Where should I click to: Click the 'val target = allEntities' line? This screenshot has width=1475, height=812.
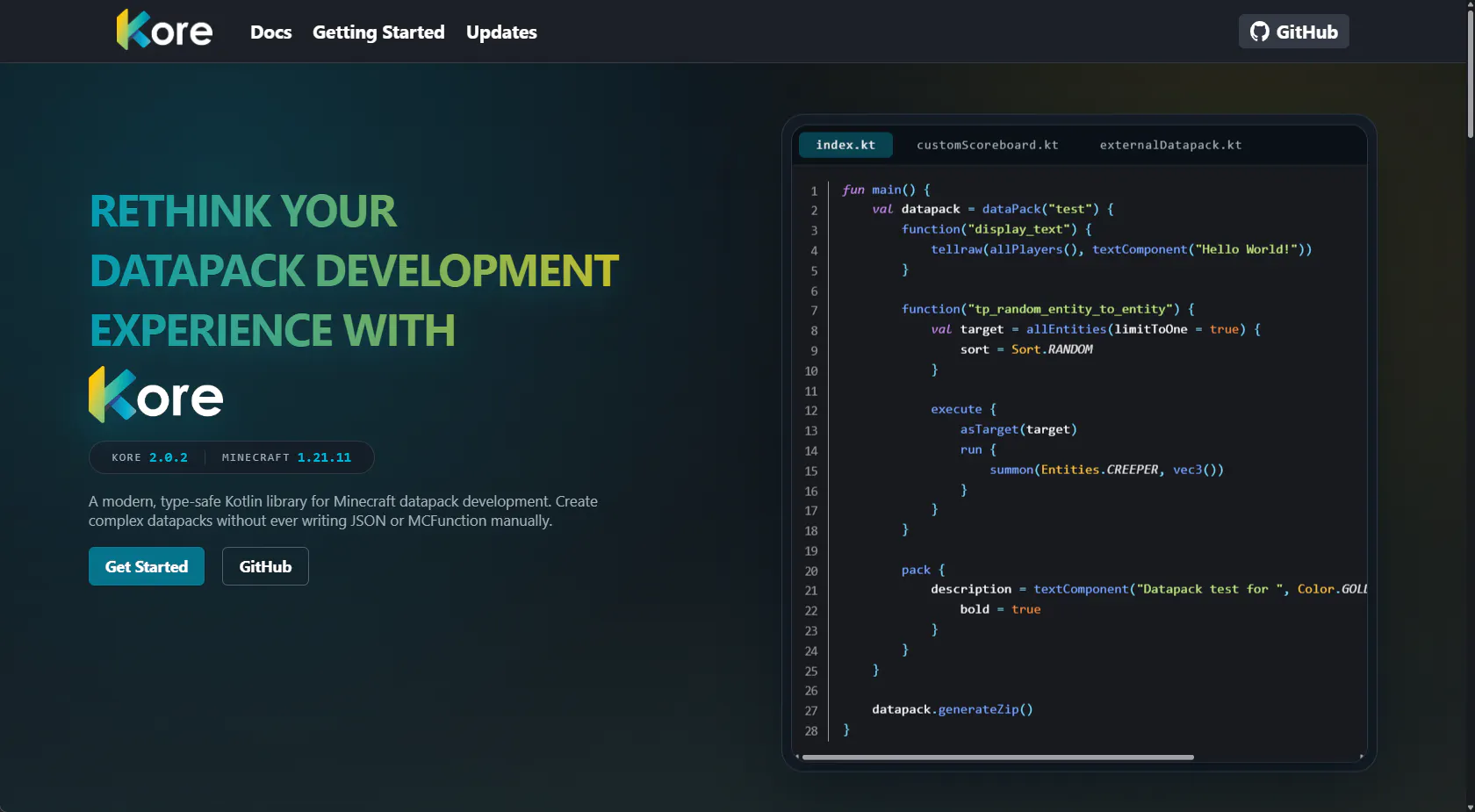pyautogui.click(x=1096, y=329)
